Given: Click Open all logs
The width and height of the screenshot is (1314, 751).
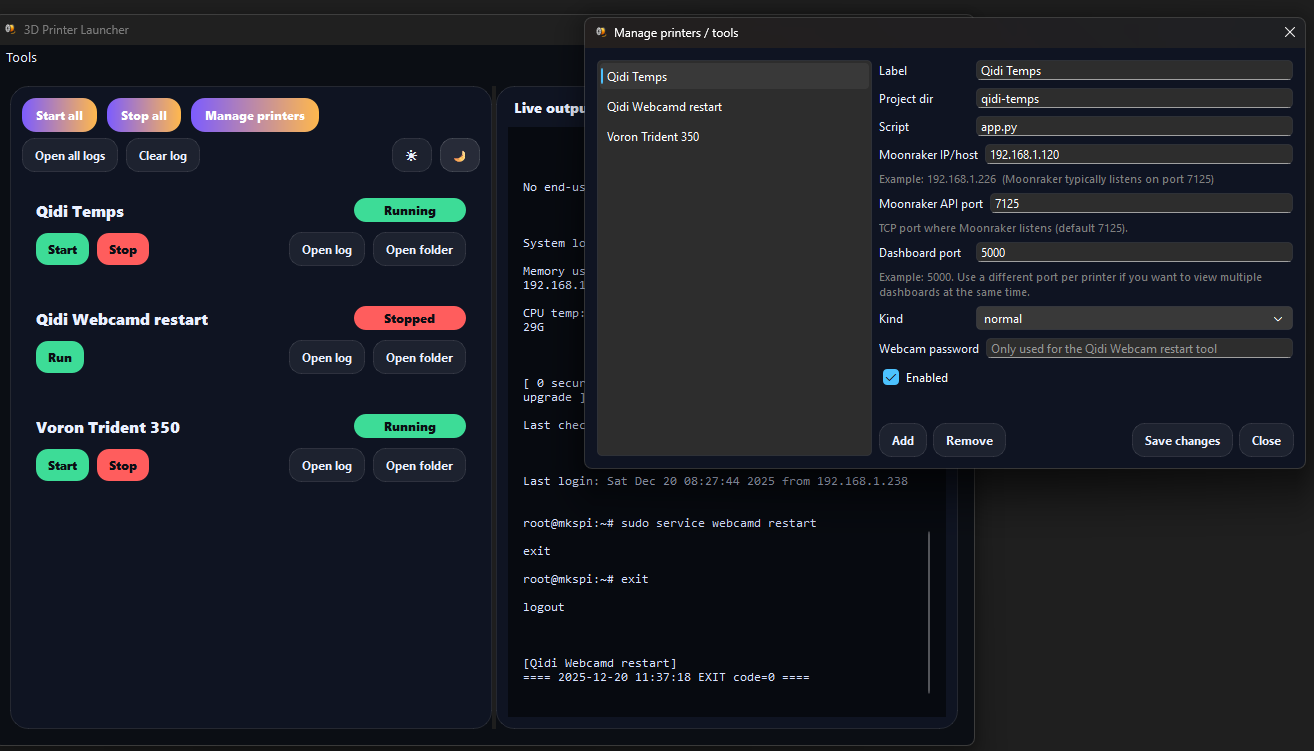Looking at the screenshot, I should [x=70, y=155].
